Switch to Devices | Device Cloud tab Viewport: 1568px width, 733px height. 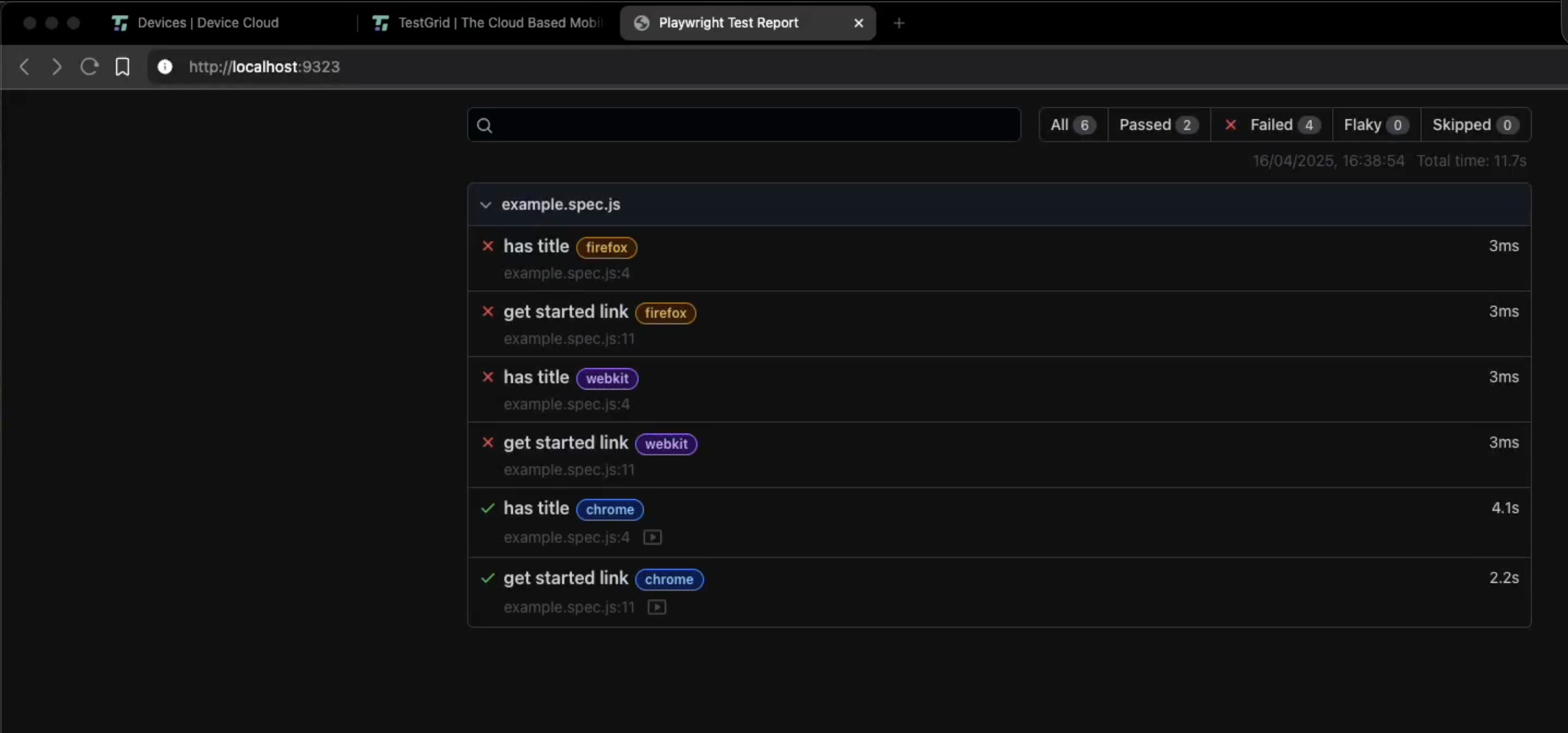(x=207, y=23)
